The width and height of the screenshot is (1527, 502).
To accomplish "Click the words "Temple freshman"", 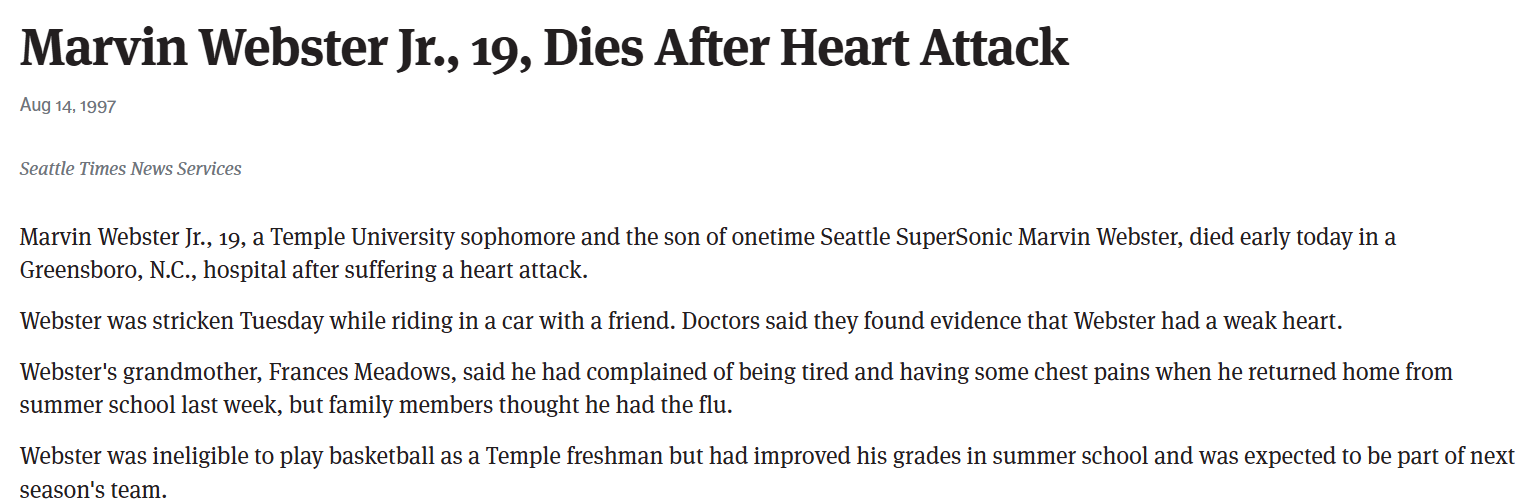I will pyautogui.click(x=566, y=457).
